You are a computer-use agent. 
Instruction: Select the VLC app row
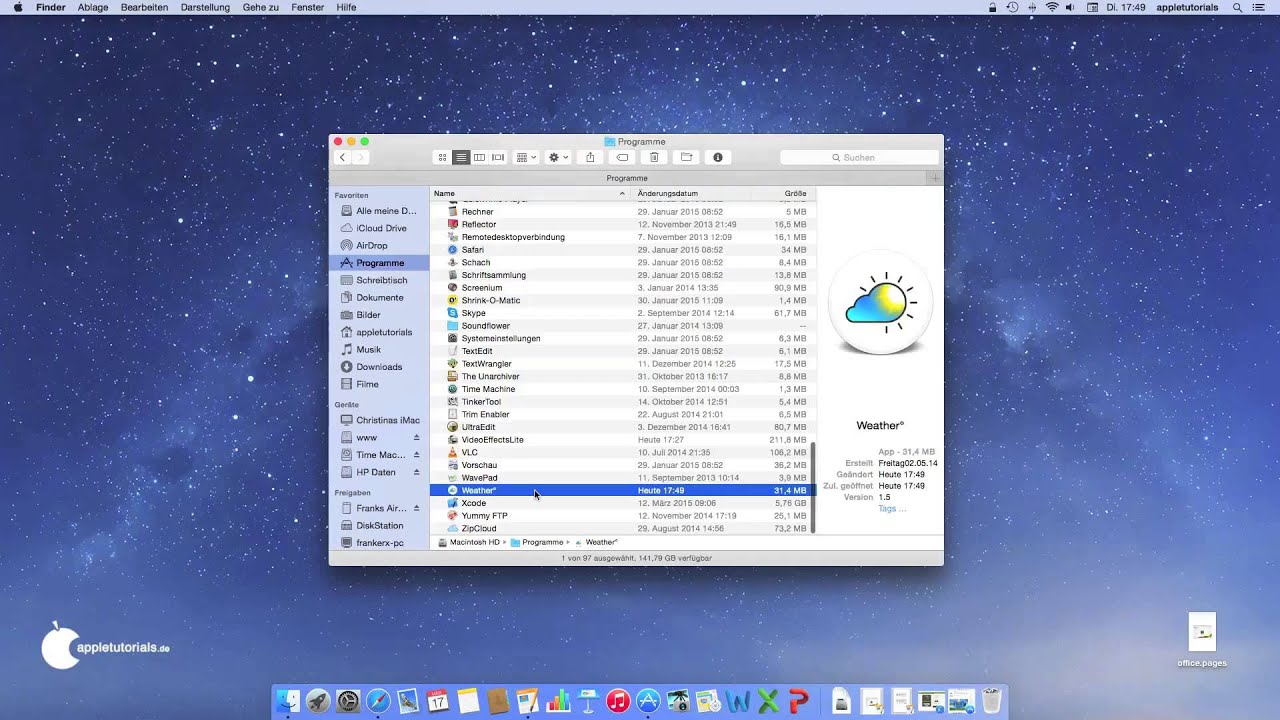(x=623, y=452)
